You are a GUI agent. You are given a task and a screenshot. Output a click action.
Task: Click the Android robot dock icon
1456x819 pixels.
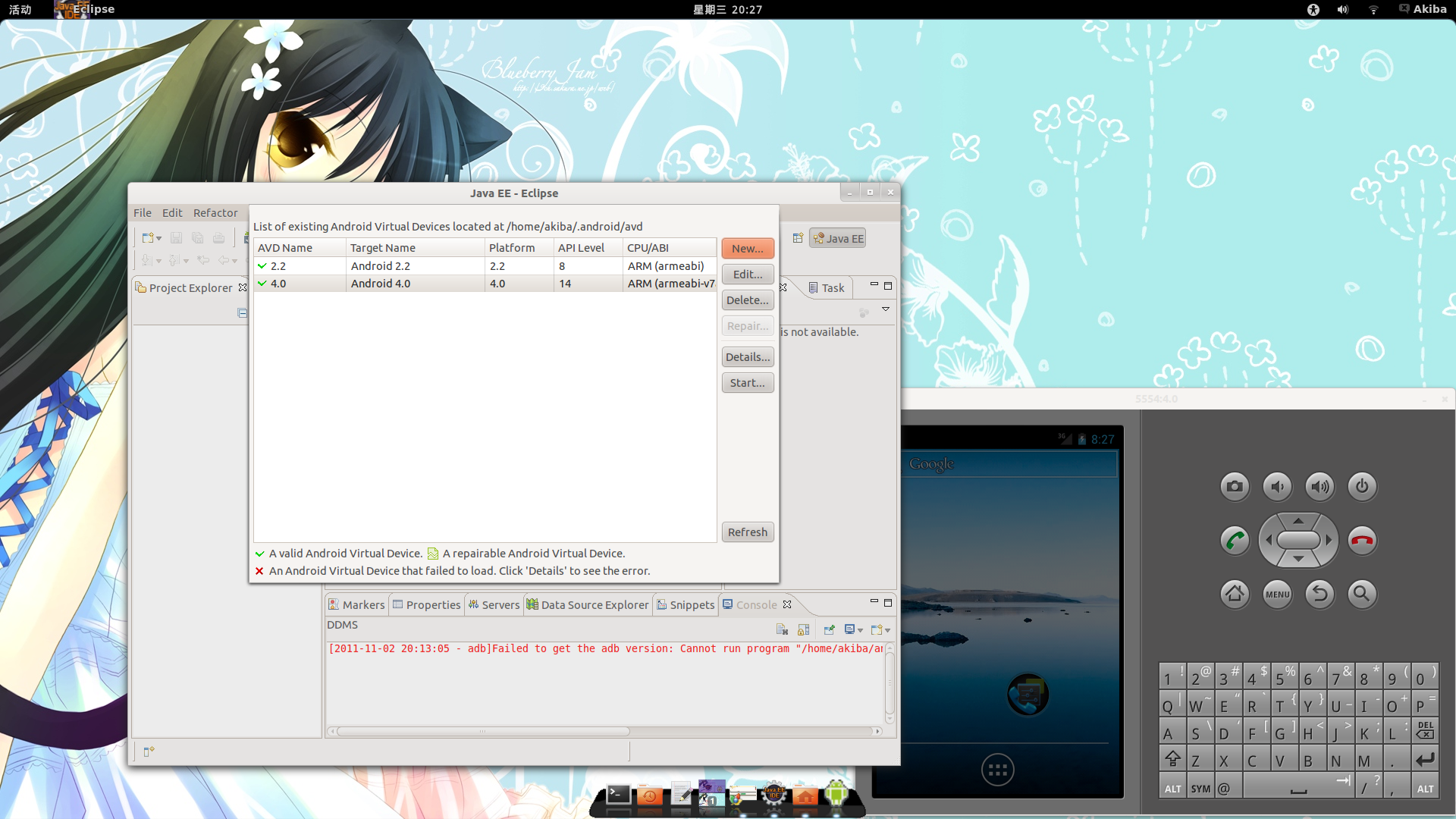(x=836, y=794)
